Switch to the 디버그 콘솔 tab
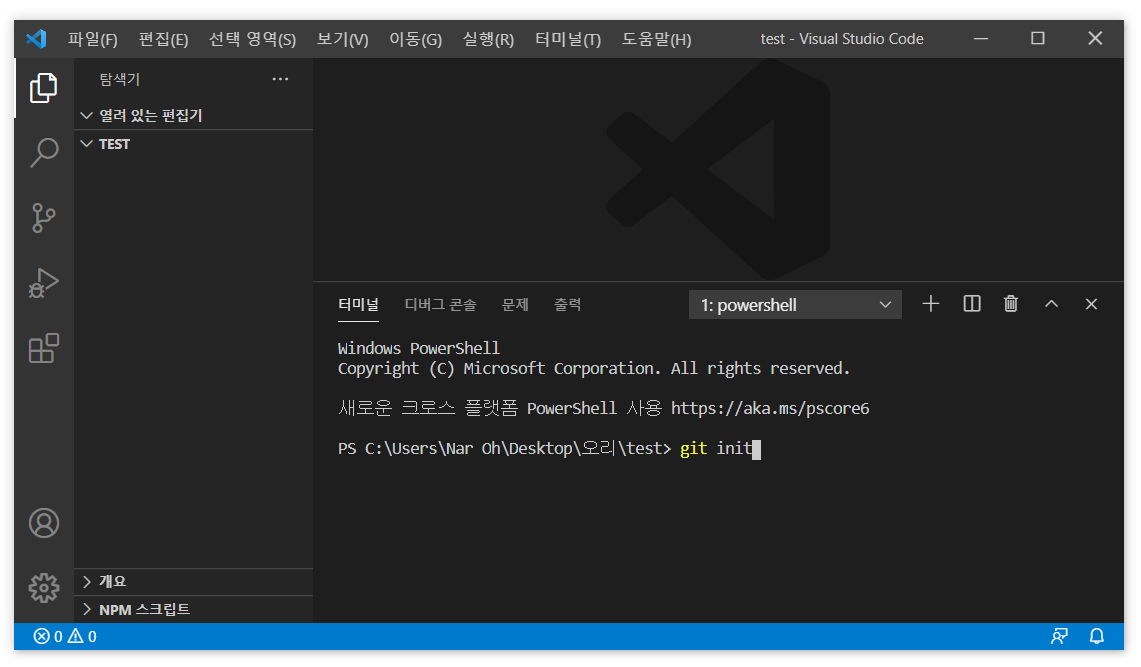Screen dimensions: 1141x667 (440, 305)
